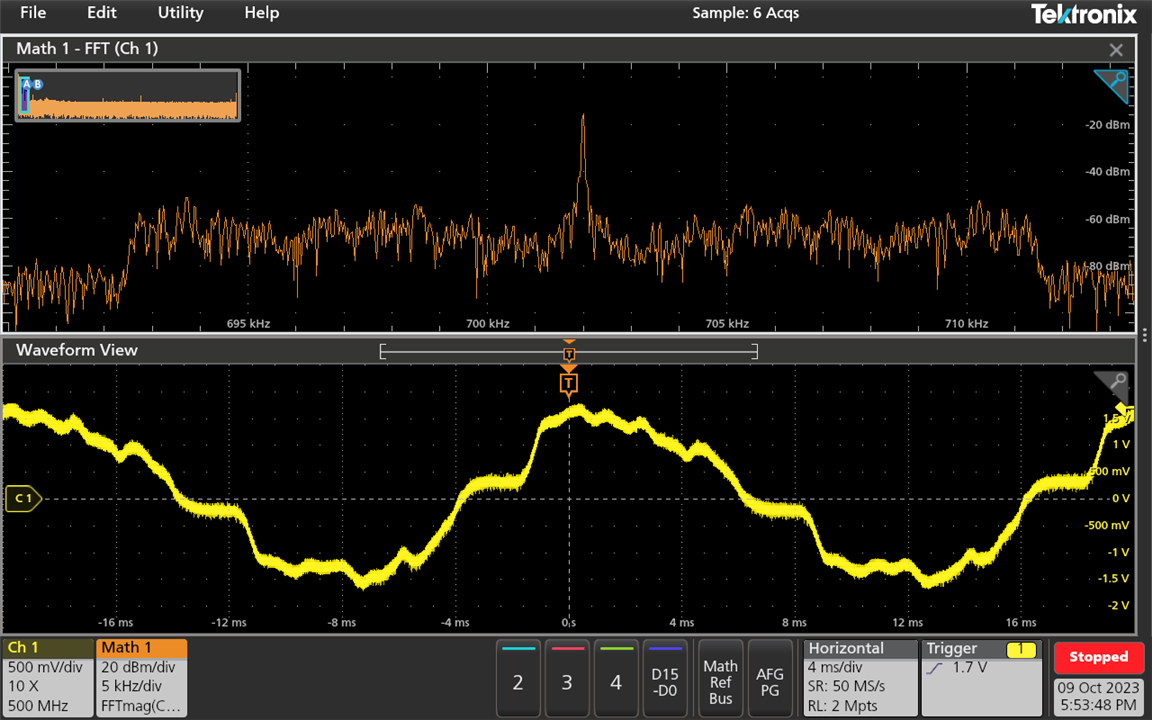Open the Math 1 settings badge
Image resolution: width=1152 pixels, height=720 pixels.
tap(142, 677)
